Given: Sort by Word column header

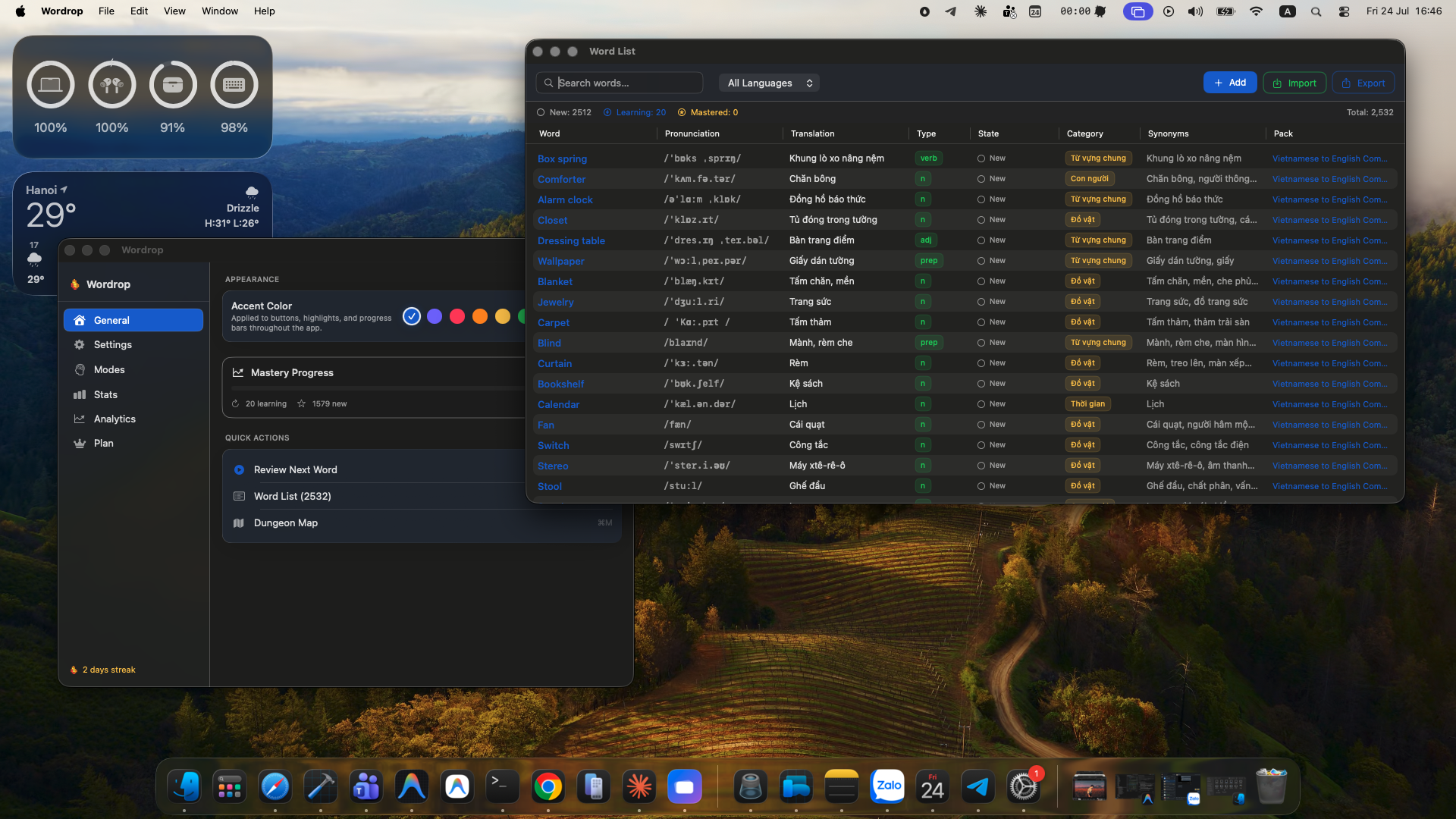Looking at the screenshot, I should [550, 133].
